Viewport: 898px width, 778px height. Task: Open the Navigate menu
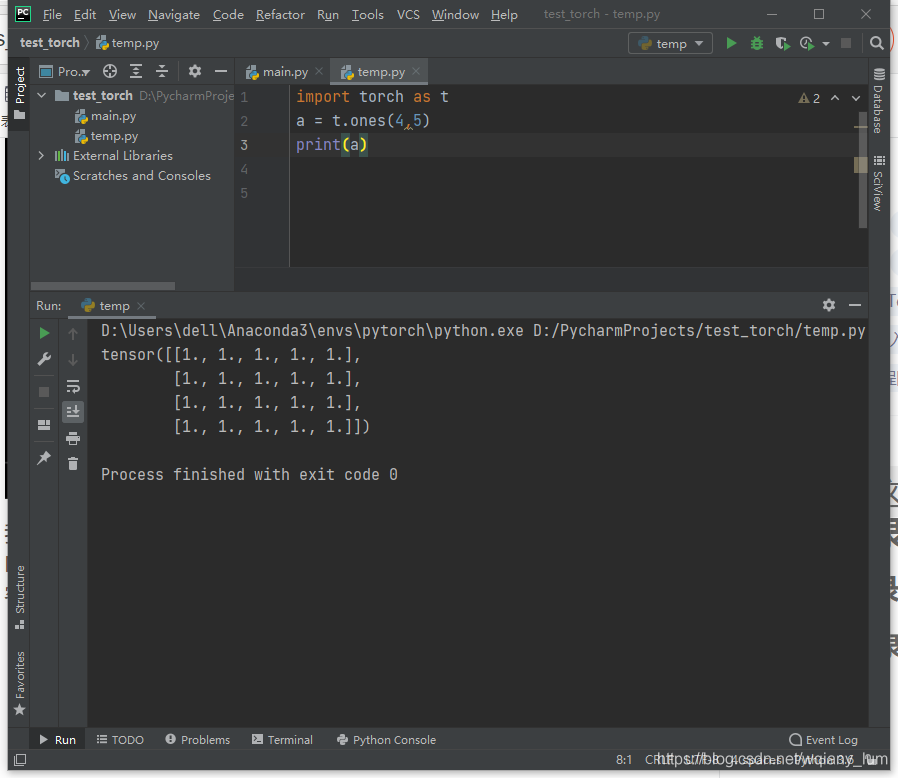pos(174,15)
